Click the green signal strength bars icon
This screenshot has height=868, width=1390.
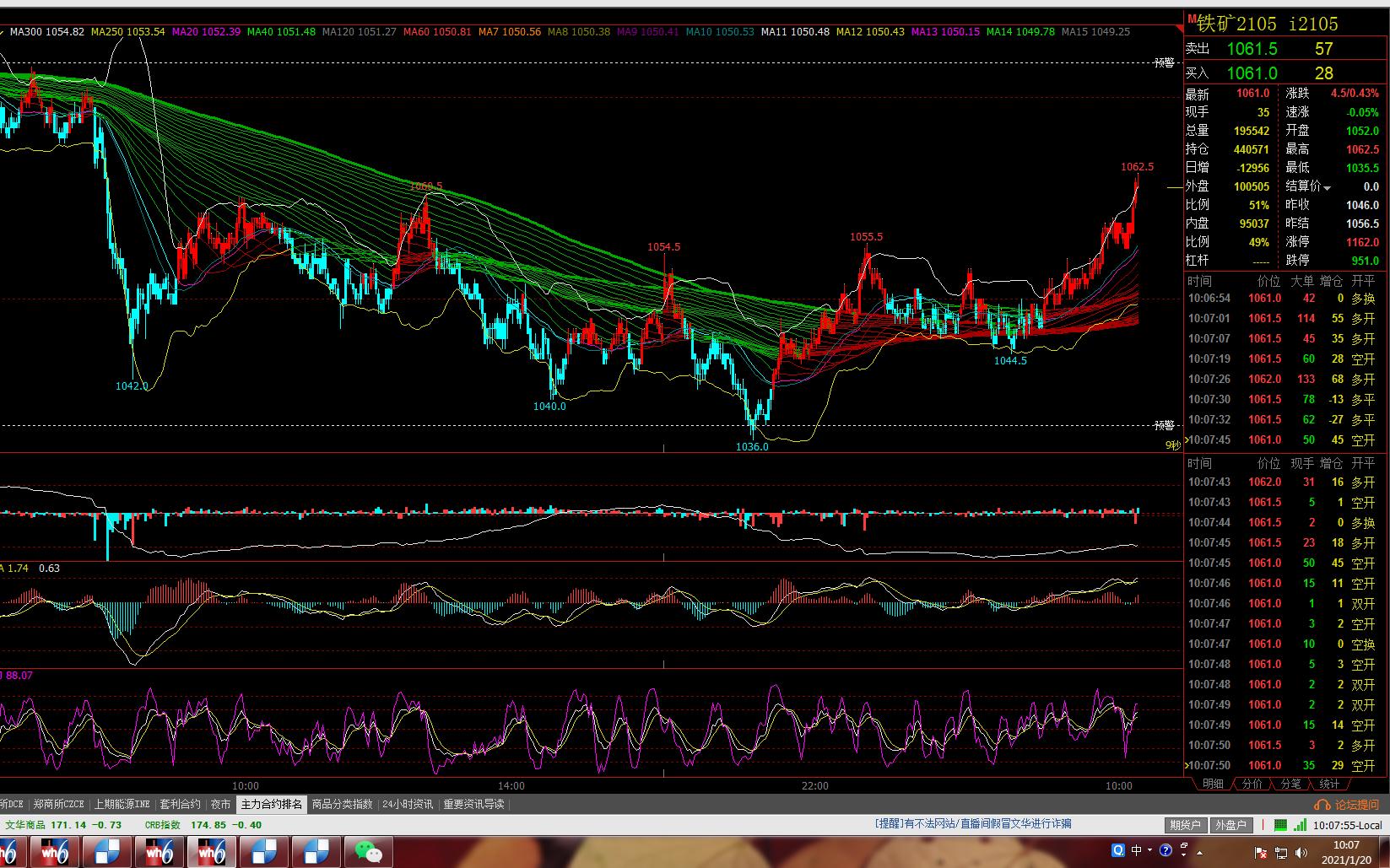(1300, 825)
